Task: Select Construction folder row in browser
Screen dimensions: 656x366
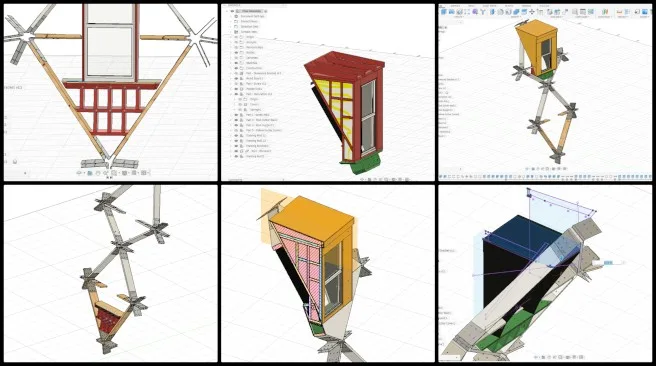Action: (254, 68)
